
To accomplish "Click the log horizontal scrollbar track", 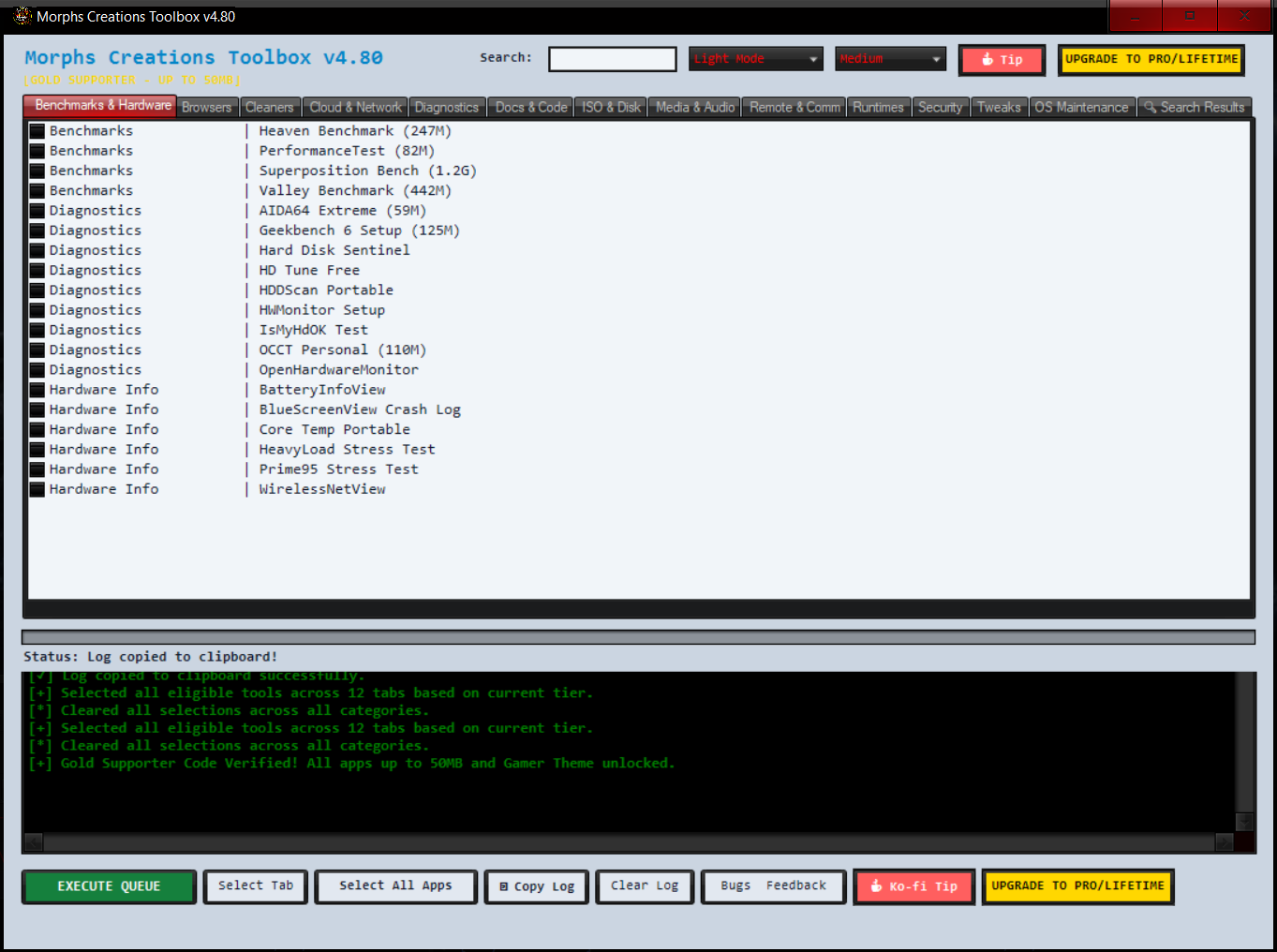I will (x=629, y=841).
